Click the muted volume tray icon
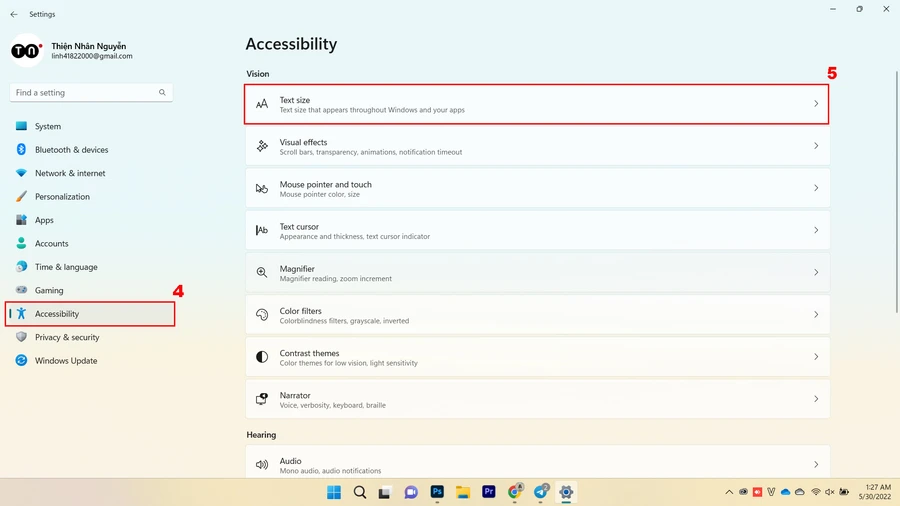The image size is (900, 506). pyautogui.click(x=830, y=492)
